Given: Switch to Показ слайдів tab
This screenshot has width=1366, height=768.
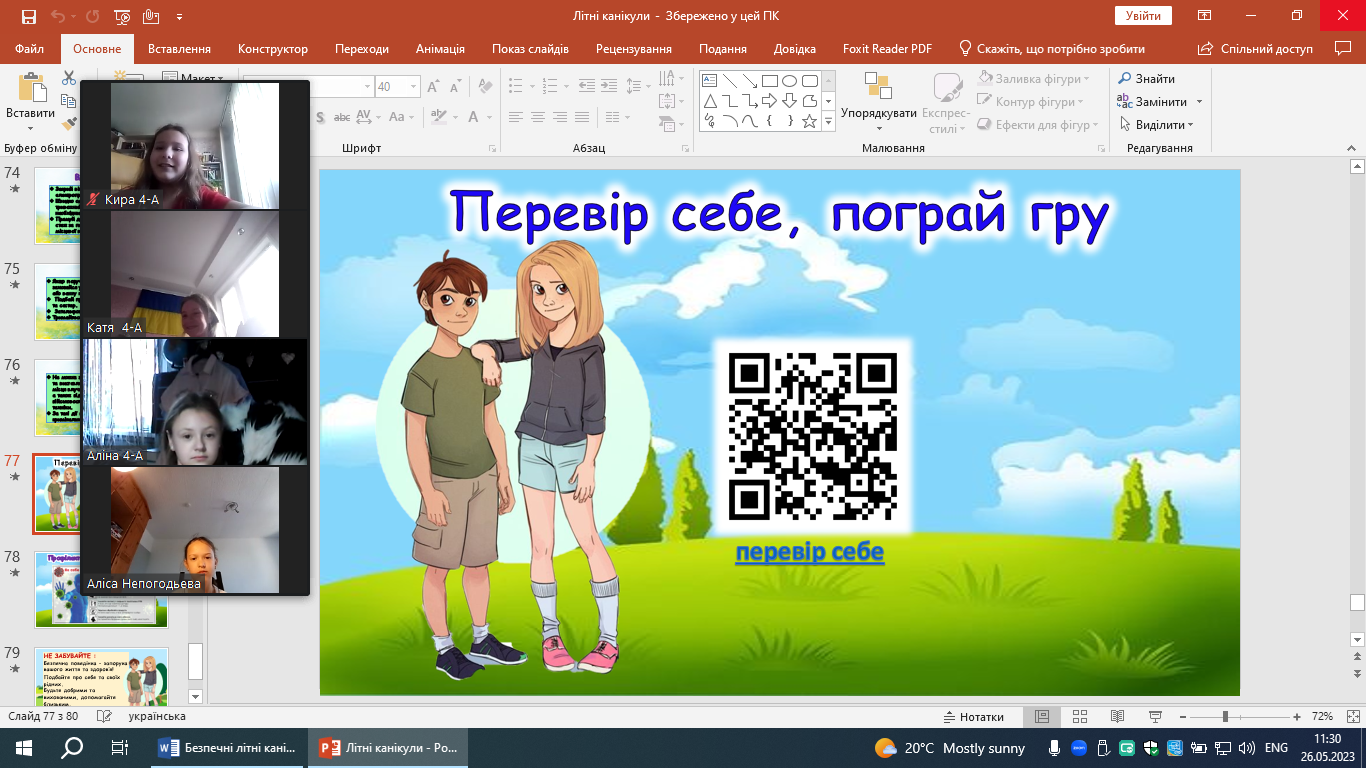Looking at the screenshot, I should click(x=530, y=49).
